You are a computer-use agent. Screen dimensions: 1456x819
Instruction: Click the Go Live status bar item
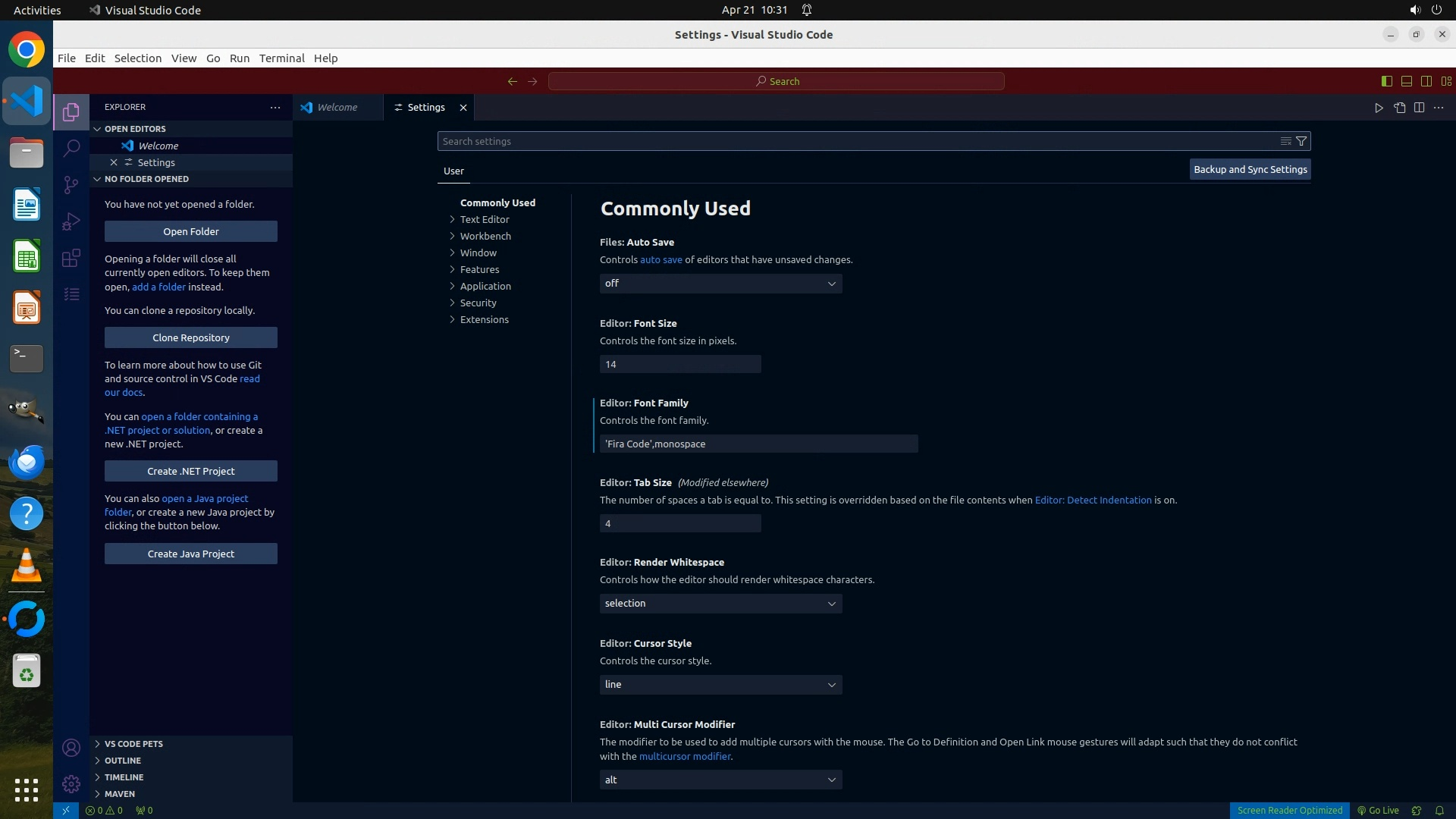pyautogui.click(x=1378, y=811)
